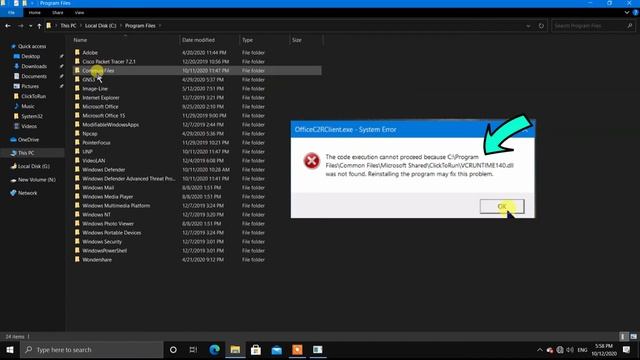The height and width of the screenshot is (360, 640).
Task: Open Downloads in the navigation pane
Action: click(x=34, y=66)
